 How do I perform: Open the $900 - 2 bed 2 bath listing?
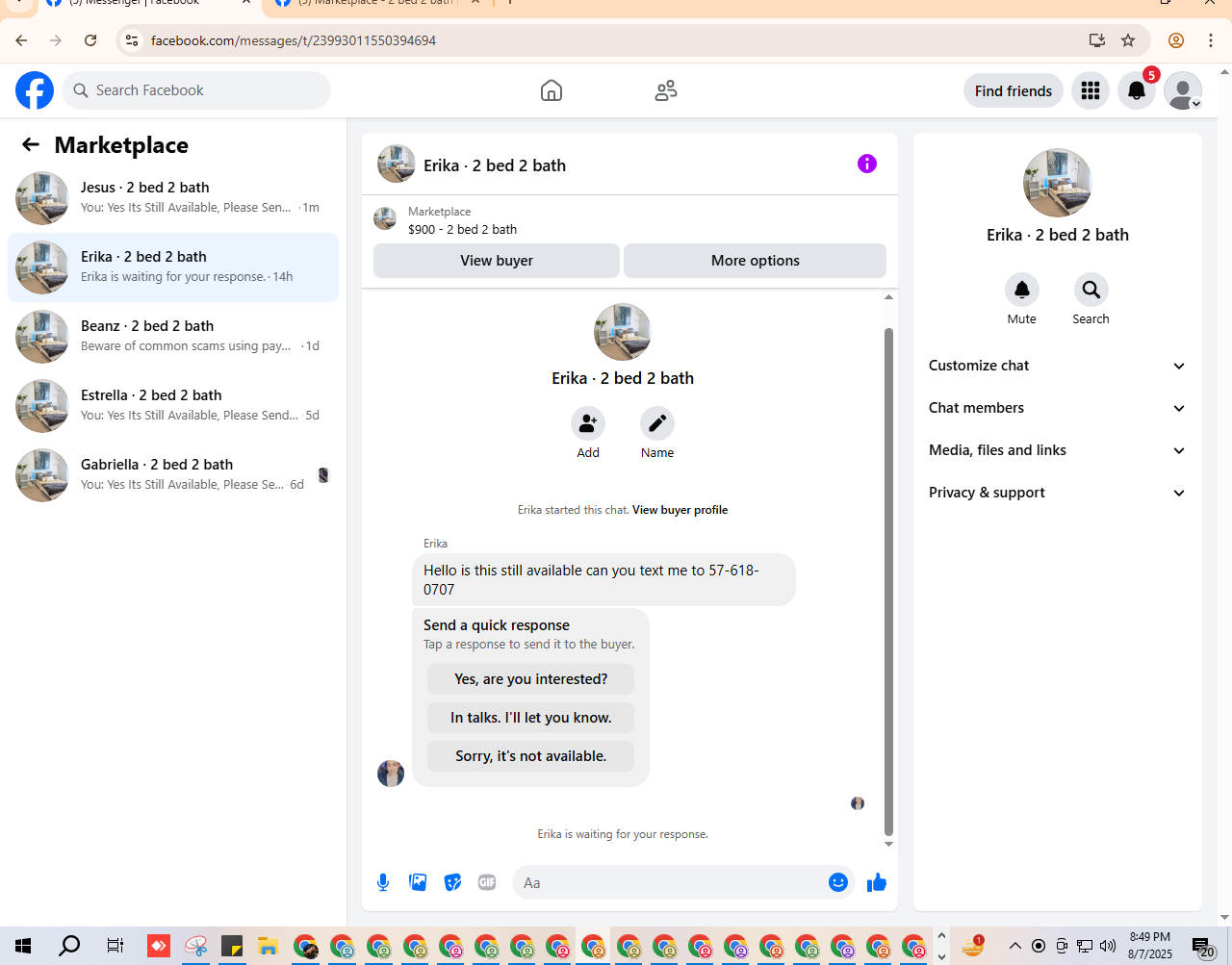click(x=462, y=229)
